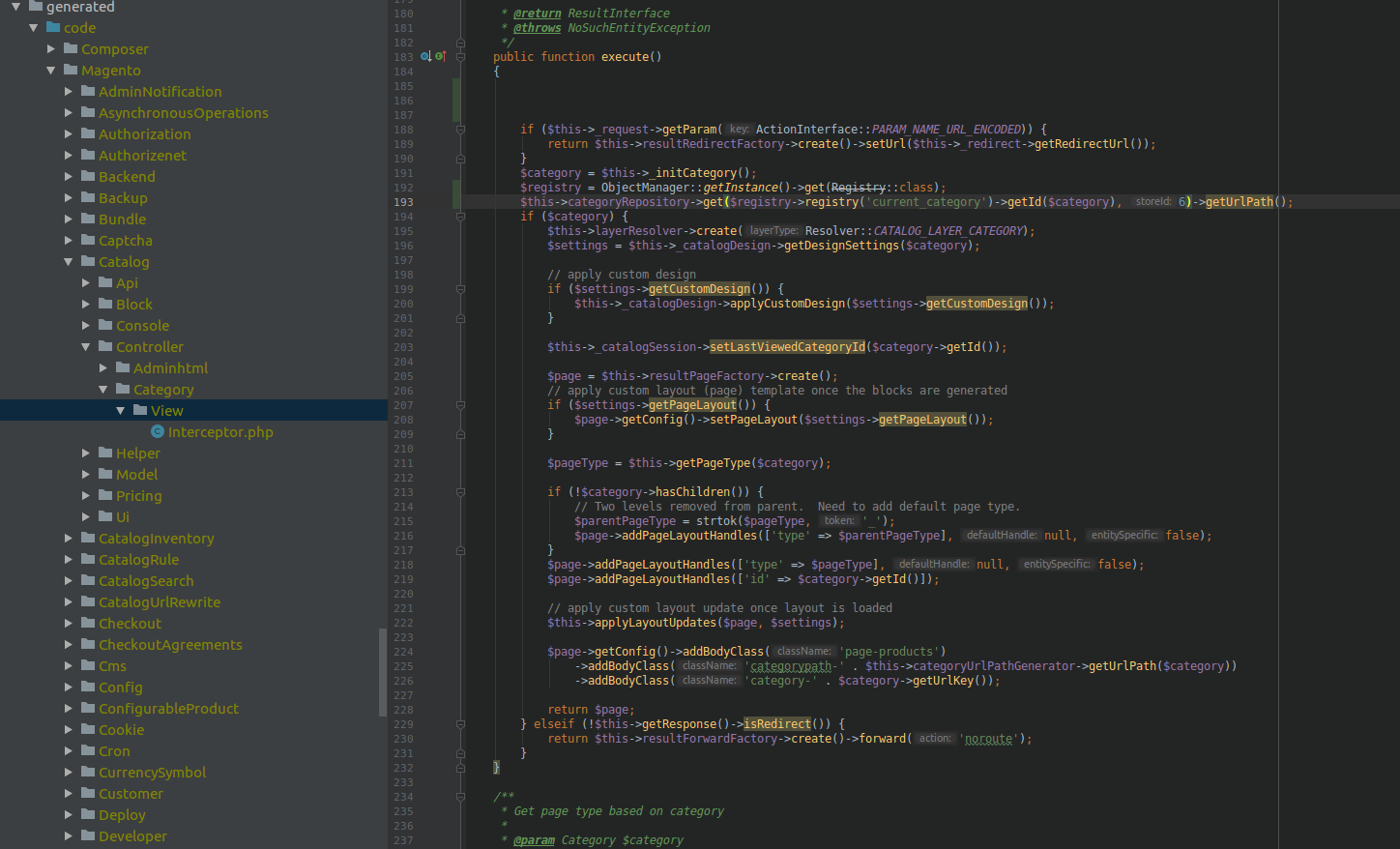Expand the Adminhtml folder arrow
This screenshot has width=1400, height=849.
103,367
